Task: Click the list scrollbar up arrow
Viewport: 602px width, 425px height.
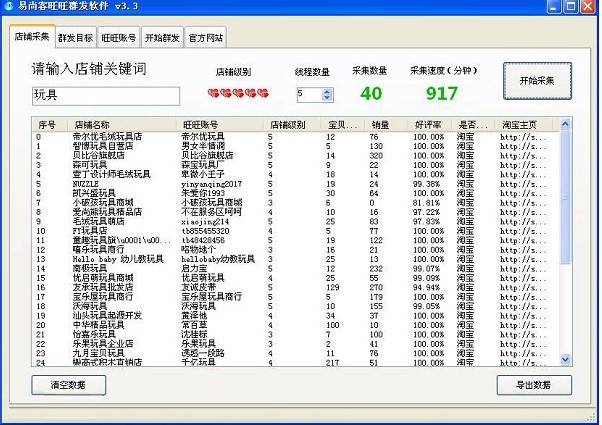Action: click(x=565, y=124)
